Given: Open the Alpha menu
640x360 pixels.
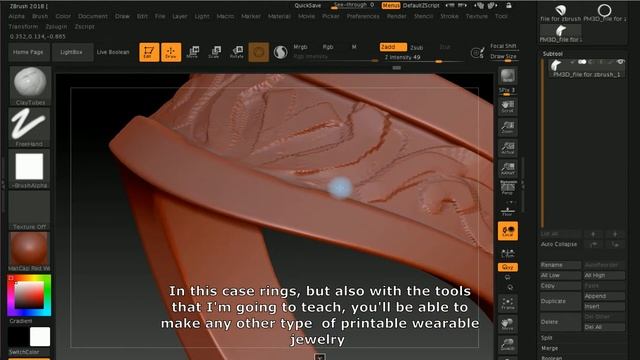Looking at the screenshot, I should (17, 16).
